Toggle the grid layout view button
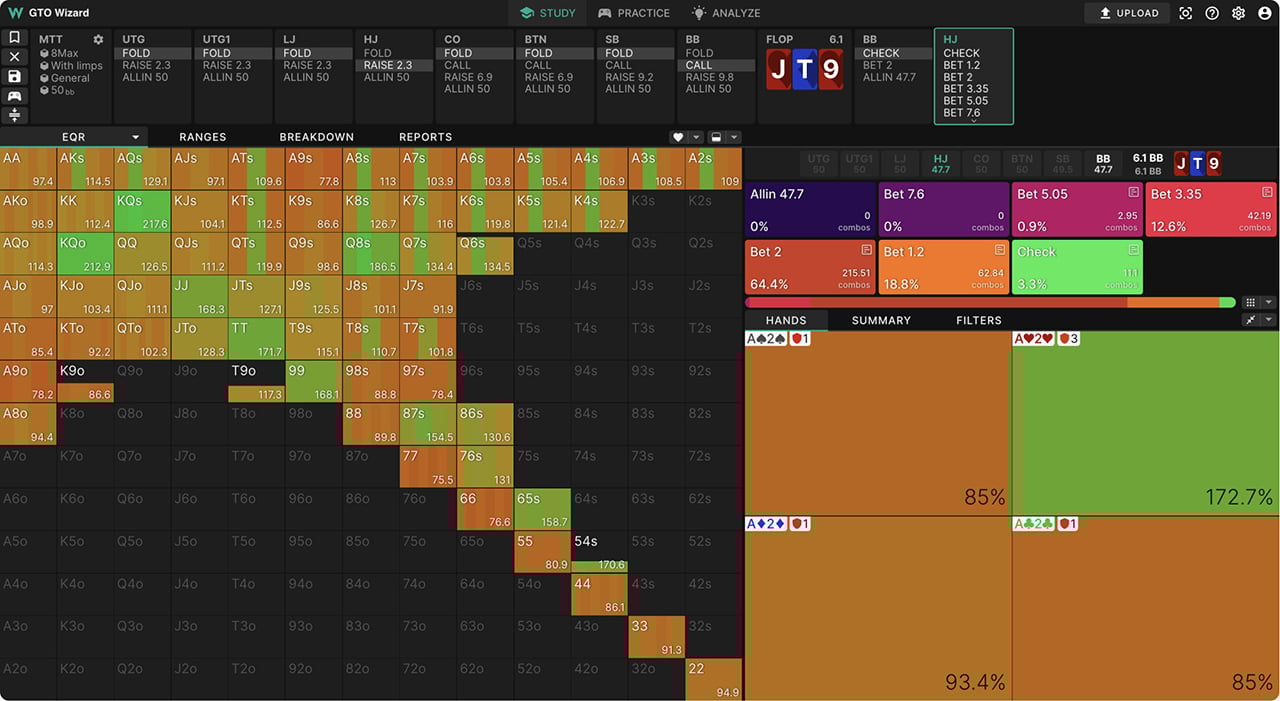This screenshot has width=1280, height=701. tap(1249, 302)
